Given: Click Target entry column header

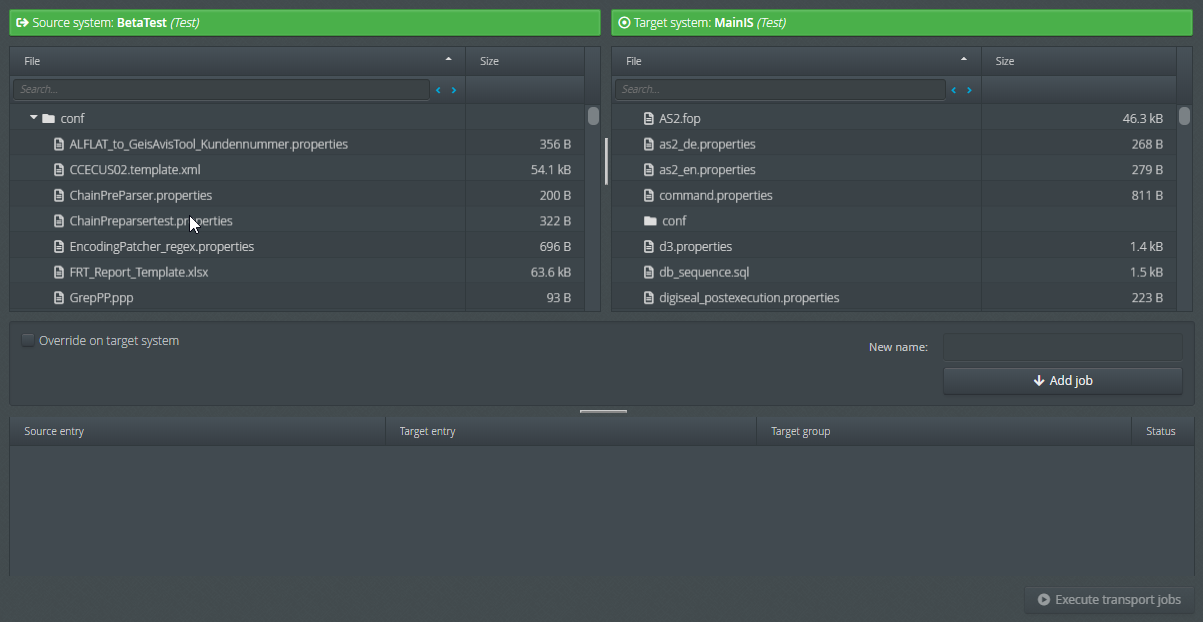Looking at the screenshot, I should click(571, 431).
